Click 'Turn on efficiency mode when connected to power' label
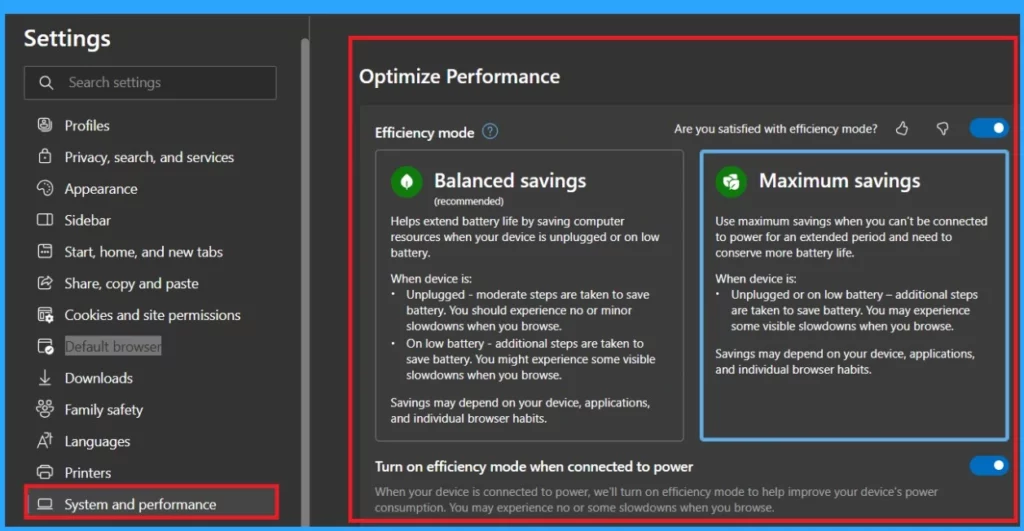Image resolution: width=1024 pixels, height=531 pixels. (534, 466)
